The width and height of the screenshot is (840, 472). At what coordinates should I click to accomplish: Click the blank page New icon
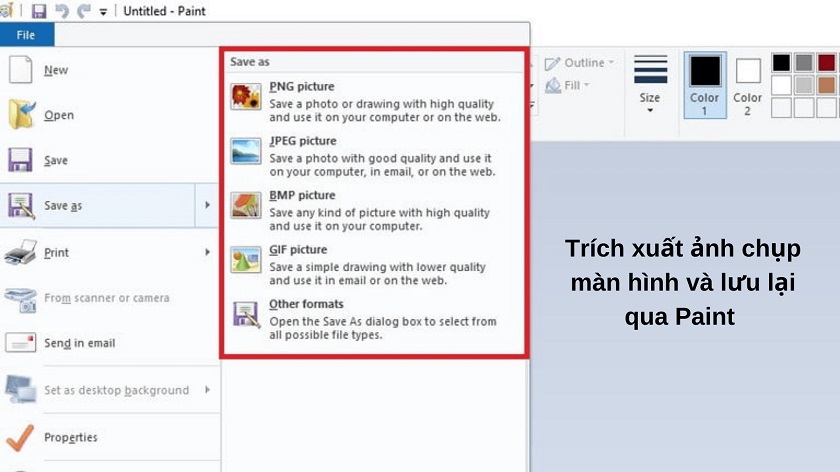click(x=20, y=70)
